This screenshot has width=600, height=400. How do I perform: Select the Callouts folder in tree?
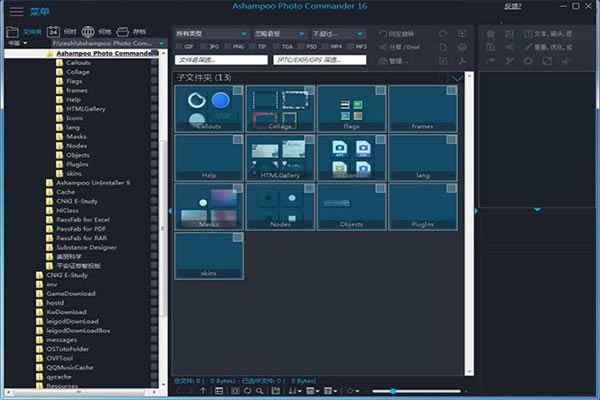pyautogui.click(x=78, y=62)
